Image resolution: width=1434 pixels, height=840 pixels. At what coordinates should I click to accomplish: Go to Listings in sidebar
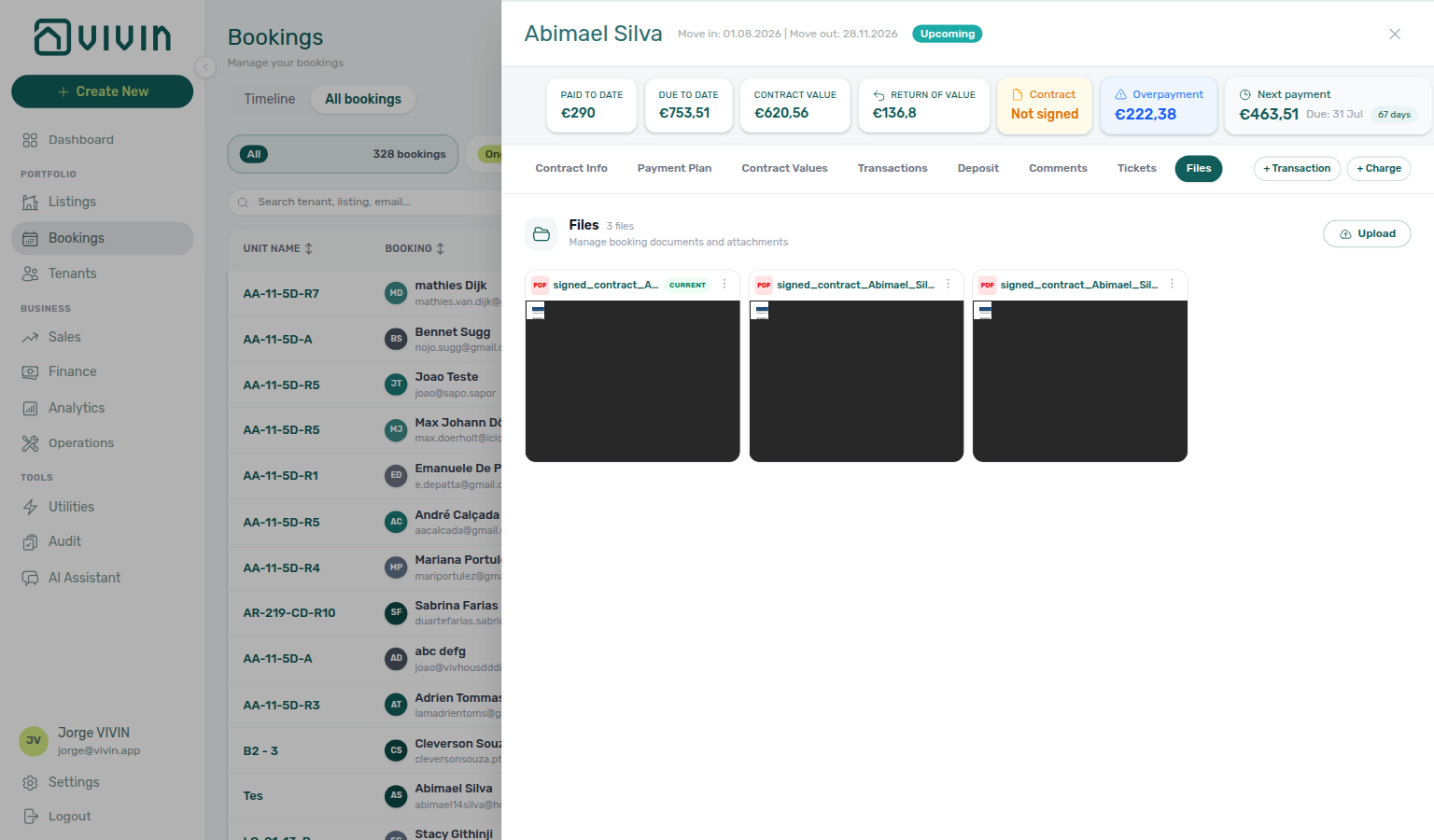coord(102,202)
